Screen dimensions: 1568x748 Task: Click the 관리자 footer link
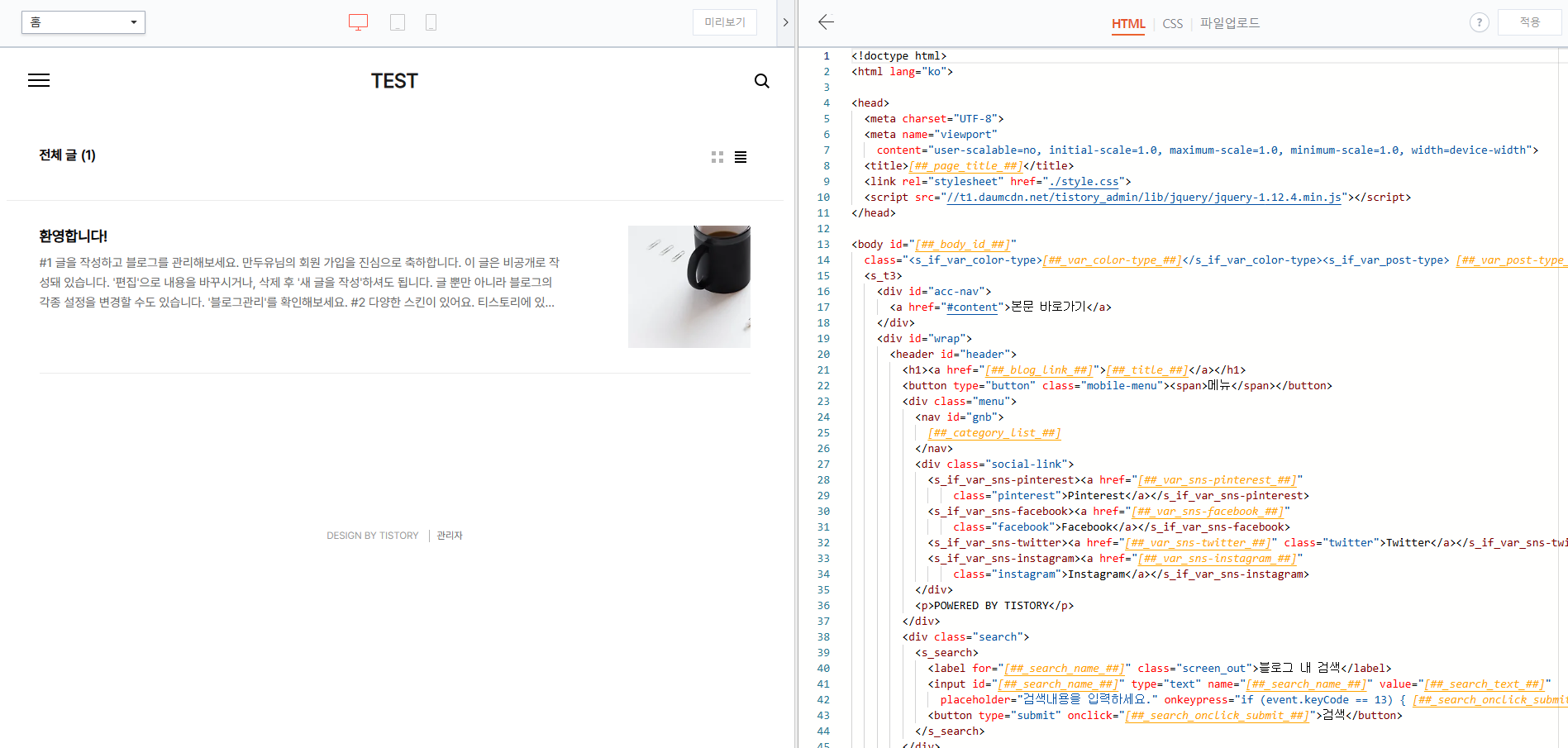pyautogui.click(x=450, y=536)
